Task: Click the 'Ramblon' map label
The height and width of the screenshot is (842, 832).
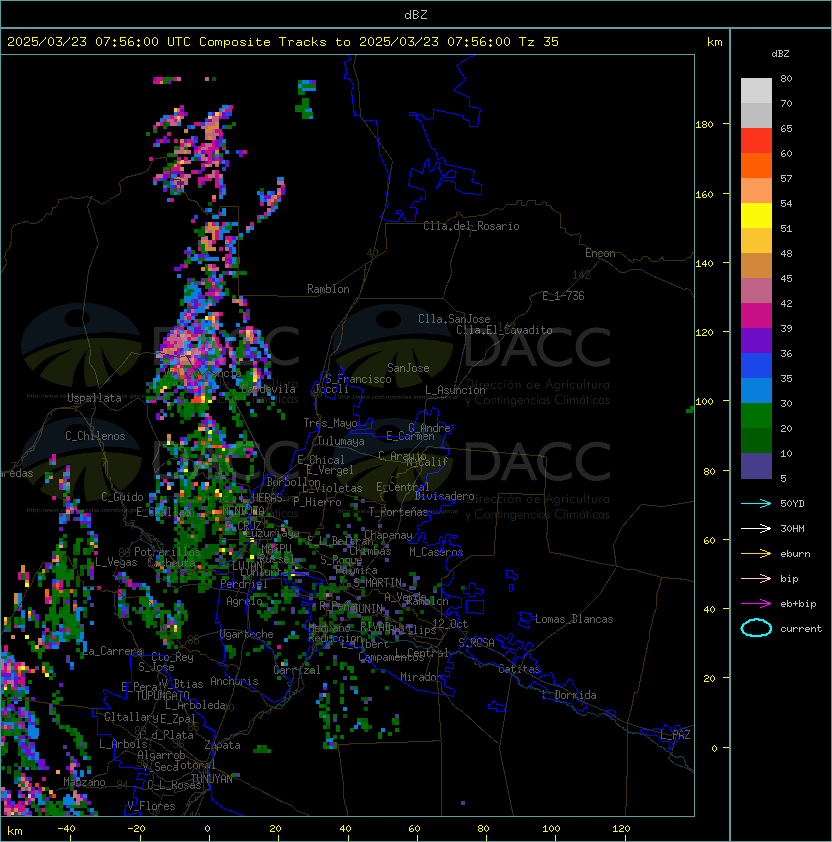Action: pos(328,289)
